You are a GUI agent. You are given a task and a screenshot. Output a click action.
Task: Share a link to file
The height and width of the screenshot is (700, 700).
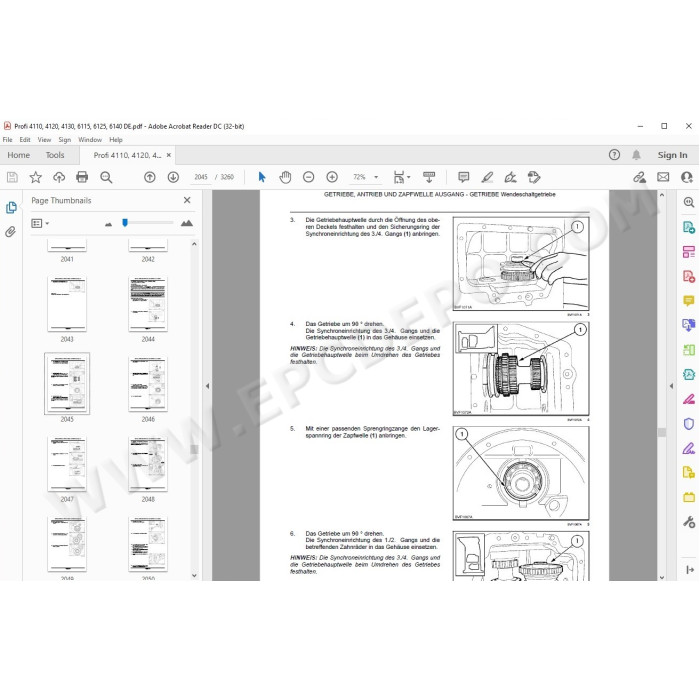(x=640, y=177)
